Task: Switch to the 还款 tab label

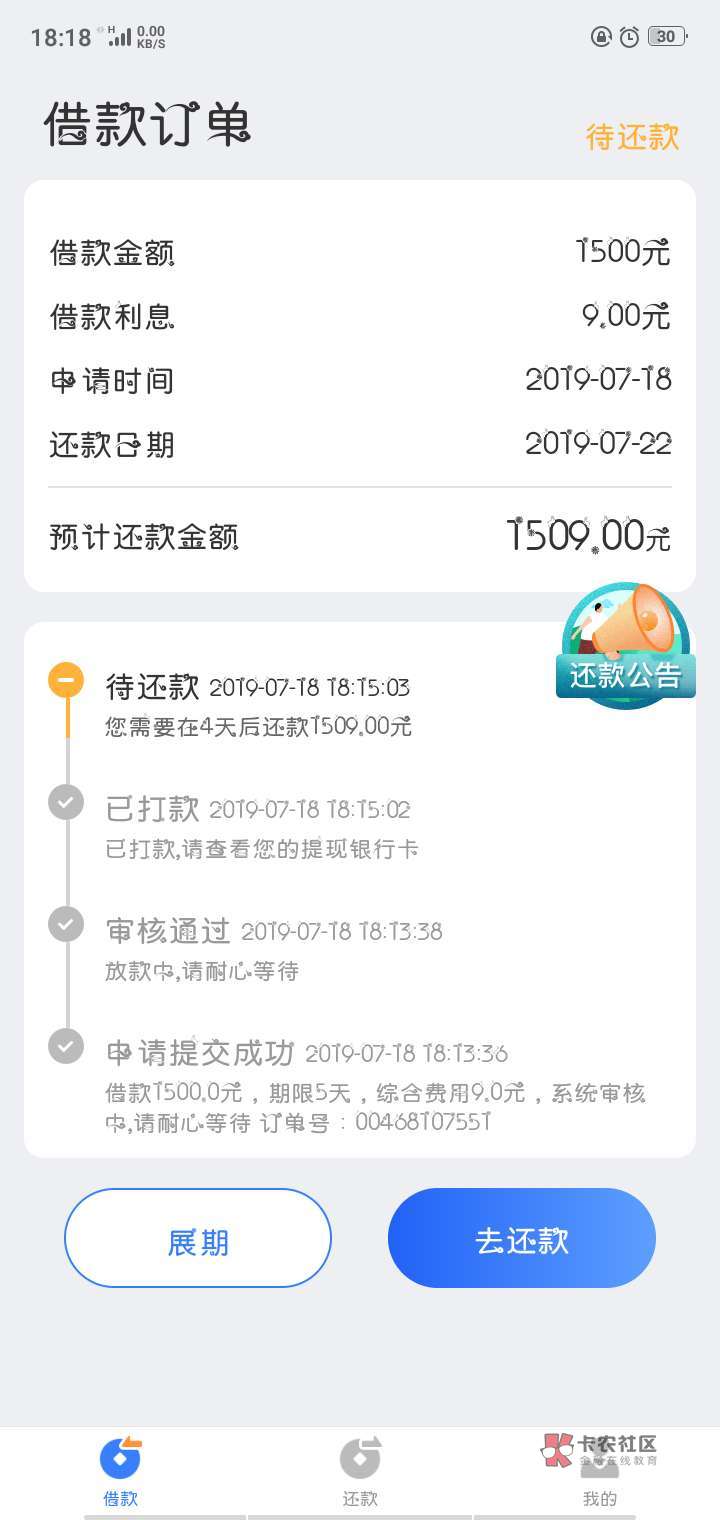Action: [x=360, y=1498]
